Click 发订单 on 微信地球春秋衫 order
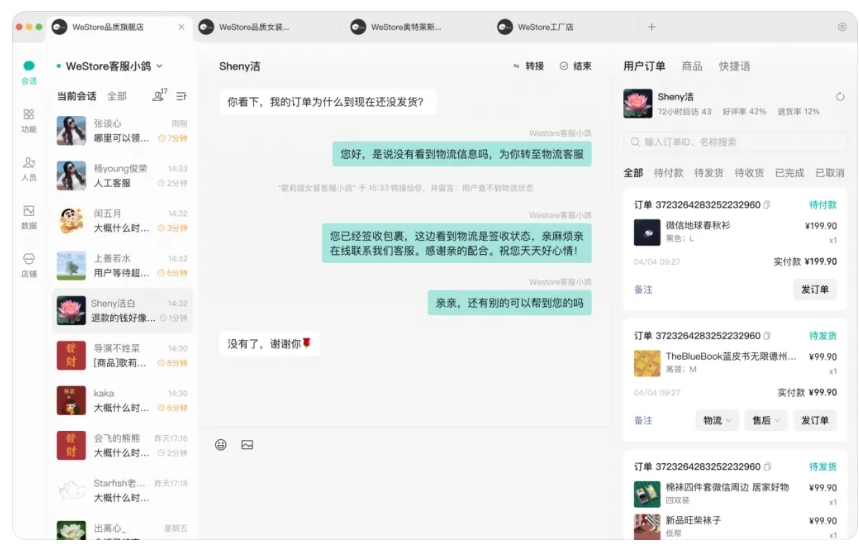This screenshot has width=860, height=556. 815,290
